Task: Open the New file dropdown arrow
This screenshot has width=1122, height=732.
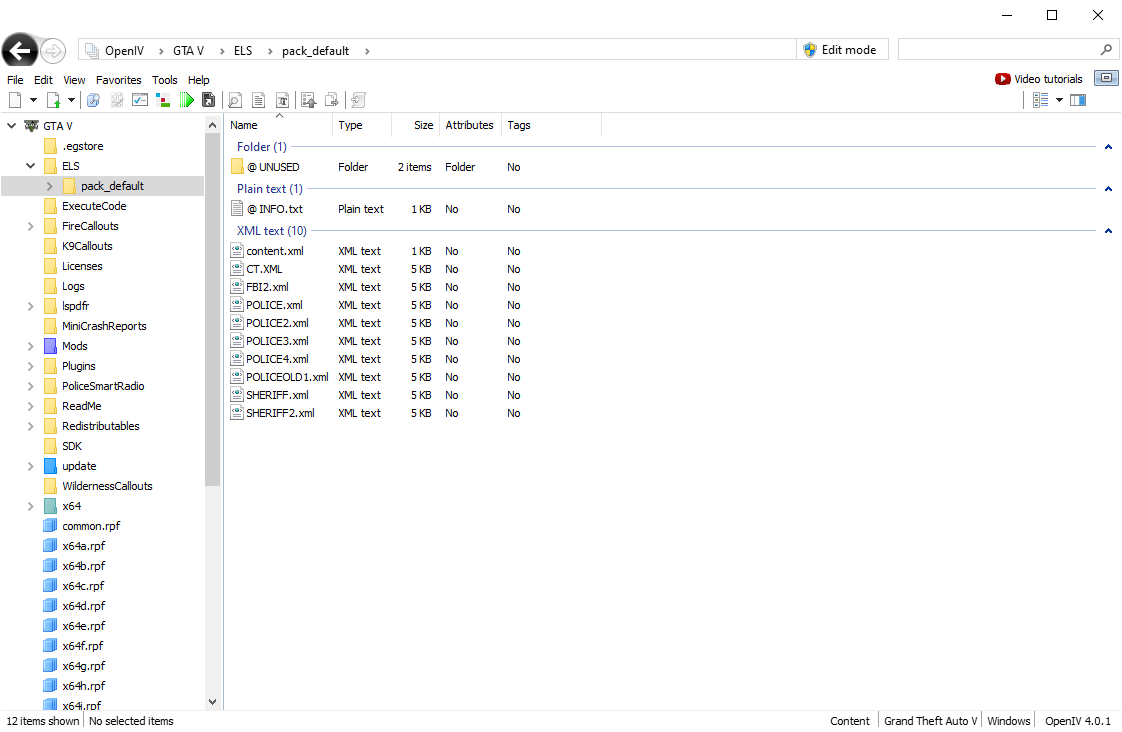Action: pyautogui.click(x=33, y=100)
